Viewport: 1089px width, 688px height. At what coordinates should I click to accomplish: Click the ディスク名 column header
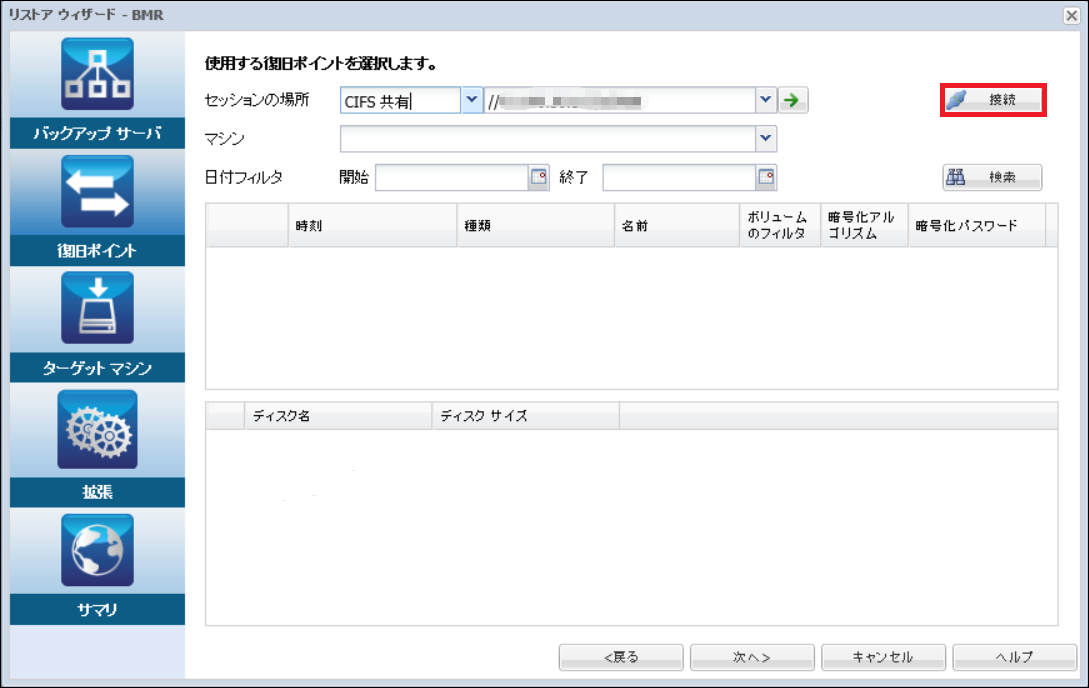[x=337, y=415]
